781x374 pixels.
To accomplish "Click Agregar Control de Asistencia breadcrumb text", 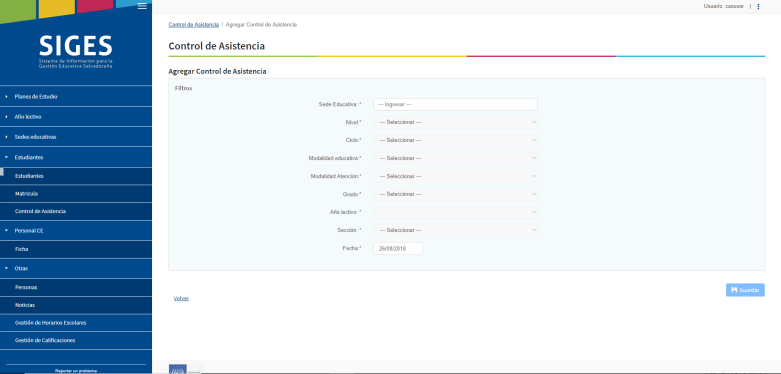I will tap(261, 24).
